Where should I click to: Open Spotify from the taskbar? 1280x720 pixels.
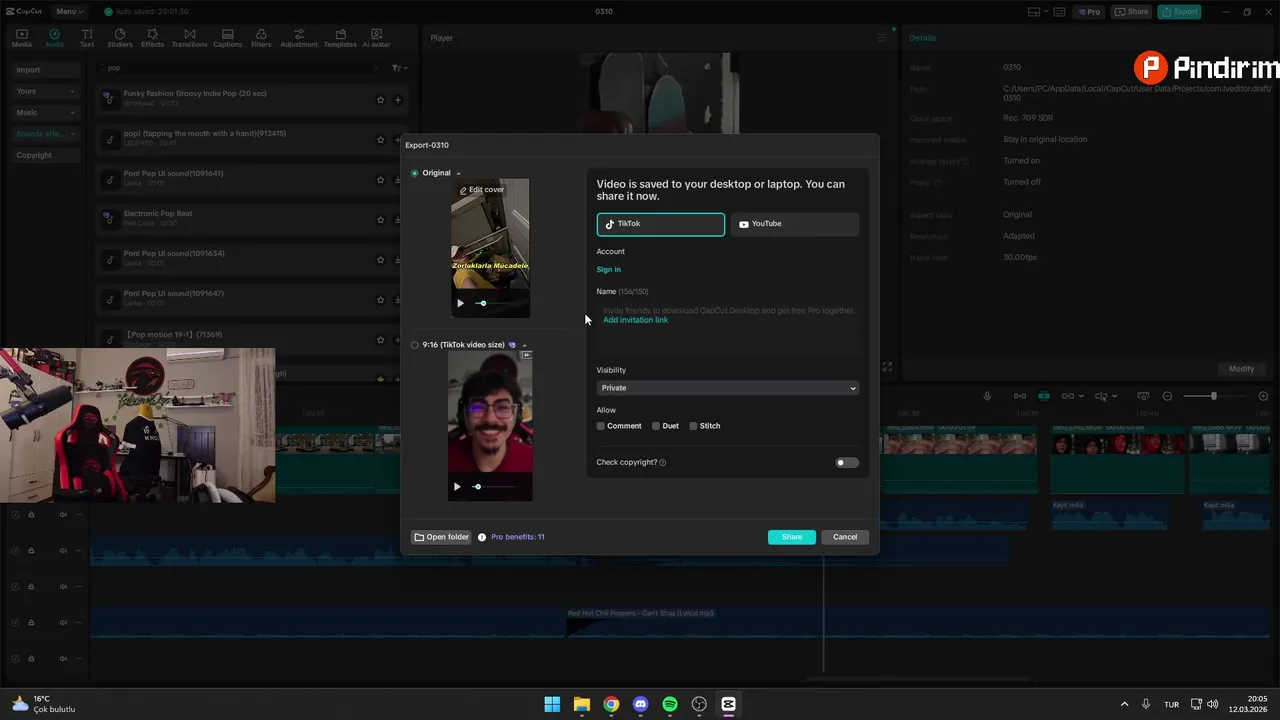[x=670, y=704]
